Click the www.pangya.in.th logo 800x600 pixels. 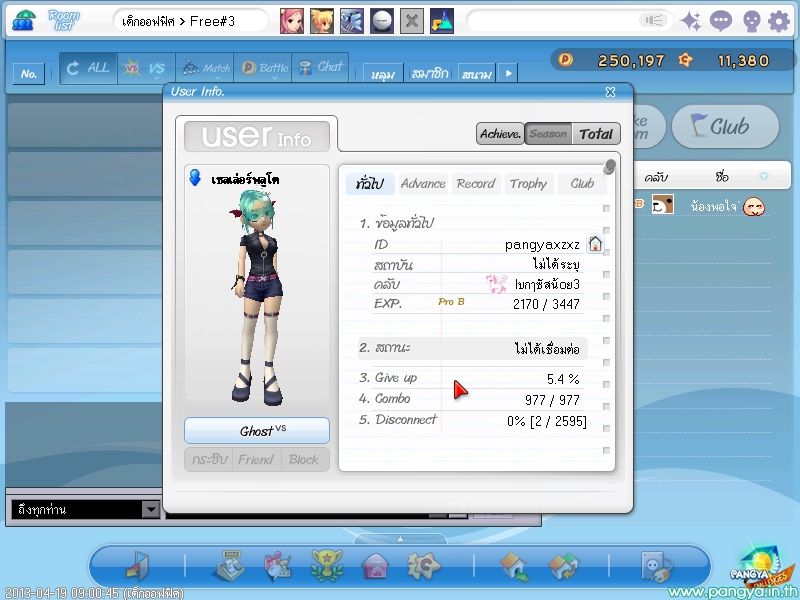(733, 592)
